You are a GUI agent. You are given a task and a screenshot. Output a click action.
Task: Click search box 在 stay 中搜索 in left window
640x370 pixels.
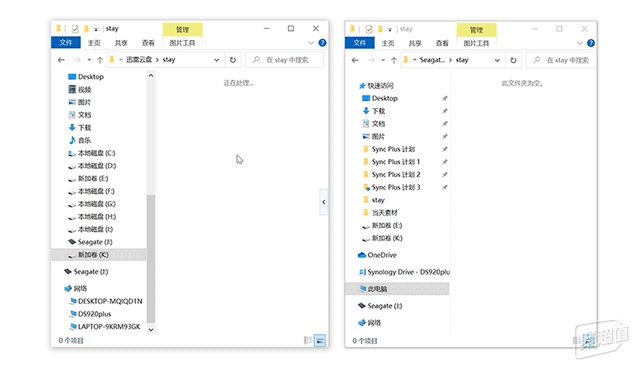pos(285,60)
